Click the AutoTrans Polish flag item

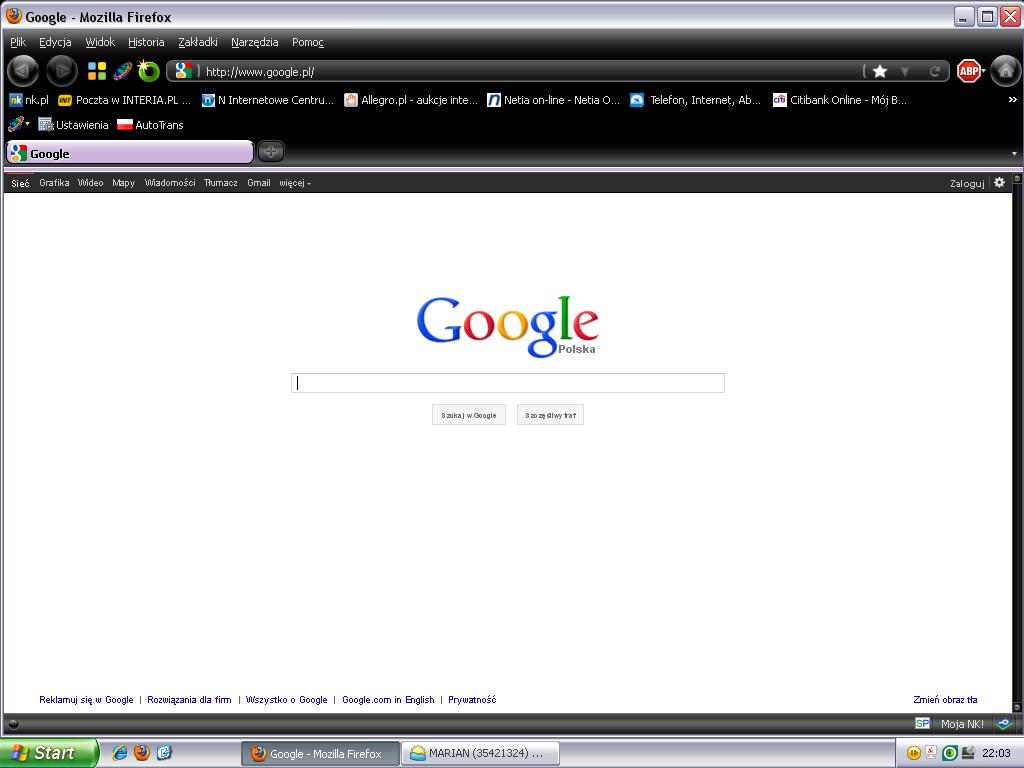[x=150, y=125]
